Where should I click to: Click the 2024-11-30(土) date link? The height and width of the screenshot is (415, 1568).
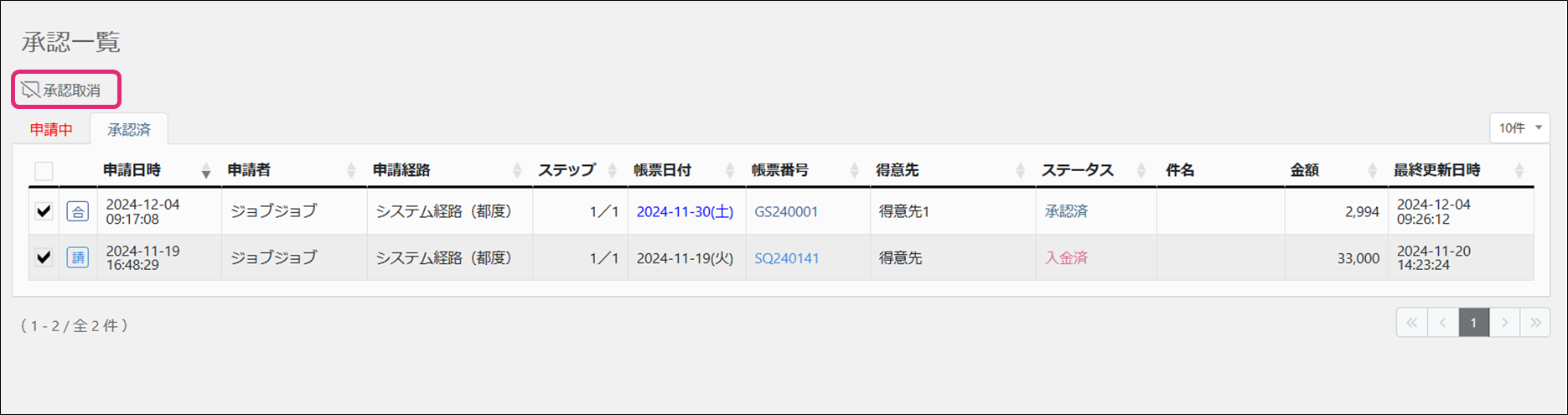pyautogui.click(x=685, y=212)
